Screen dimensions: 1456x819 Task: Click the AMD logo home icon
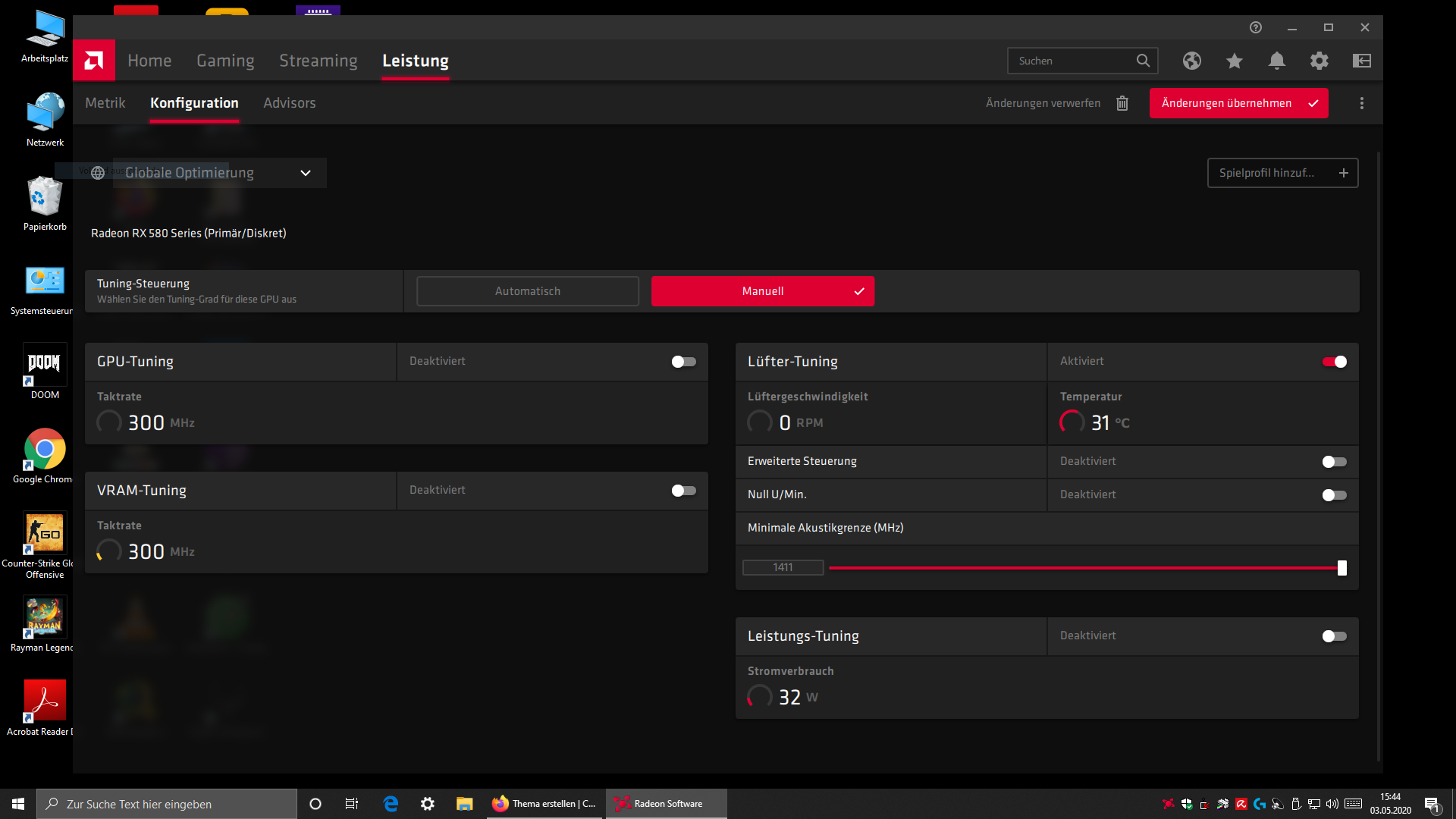tap(94, 61)
